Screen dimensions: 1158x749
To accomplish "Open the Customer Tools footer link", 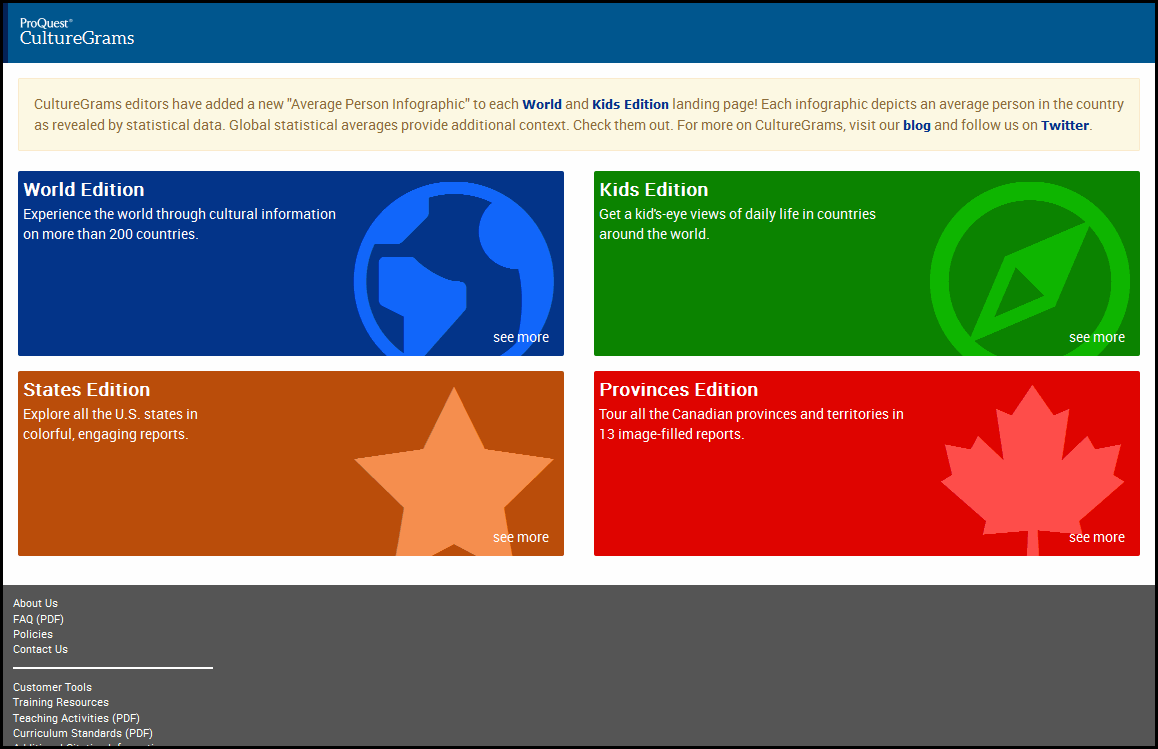I will (x=52, y=687).
